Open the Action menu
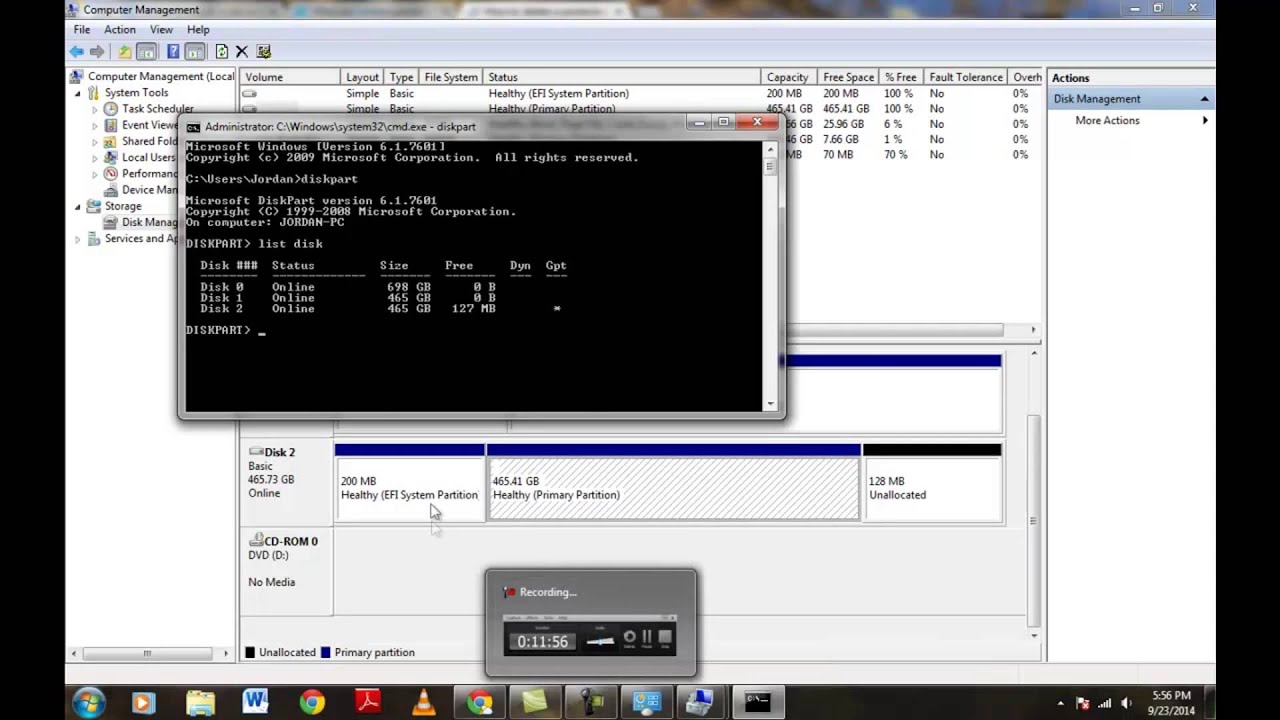1280x720 pixels. 120,30
